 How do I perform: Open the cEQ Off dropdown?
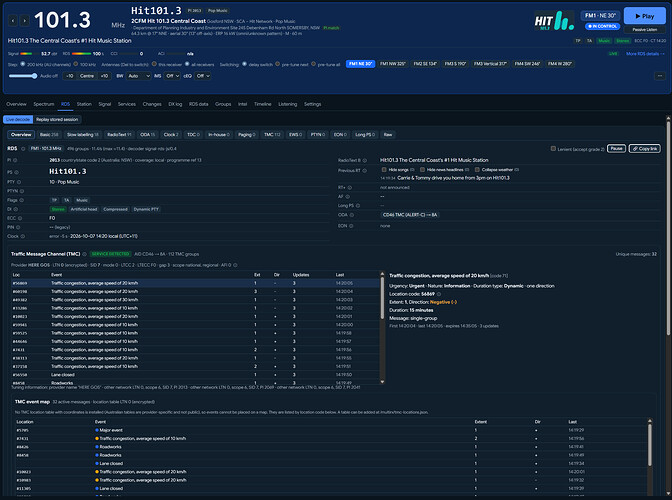[x=203, y=76]
